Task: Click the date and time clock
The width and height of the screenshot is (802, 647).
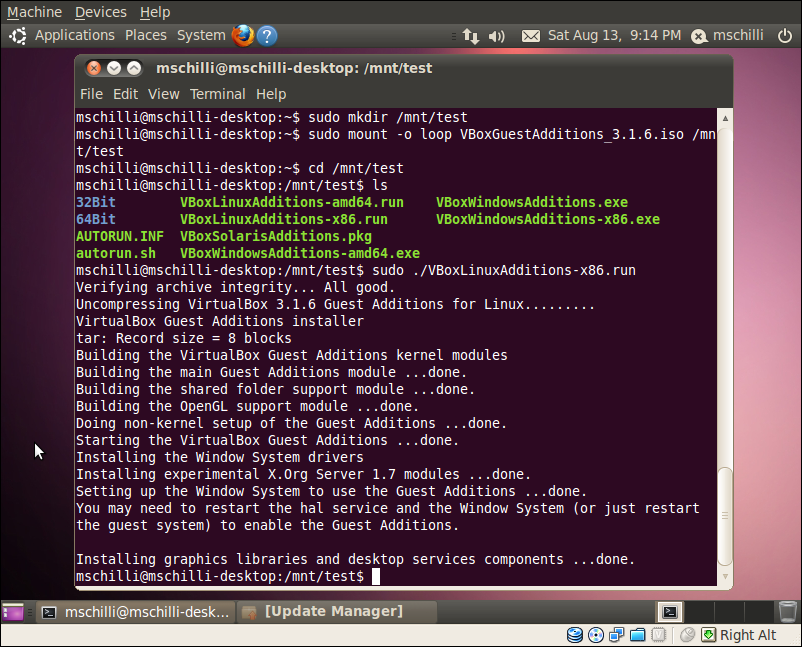Action: (614, 35)
